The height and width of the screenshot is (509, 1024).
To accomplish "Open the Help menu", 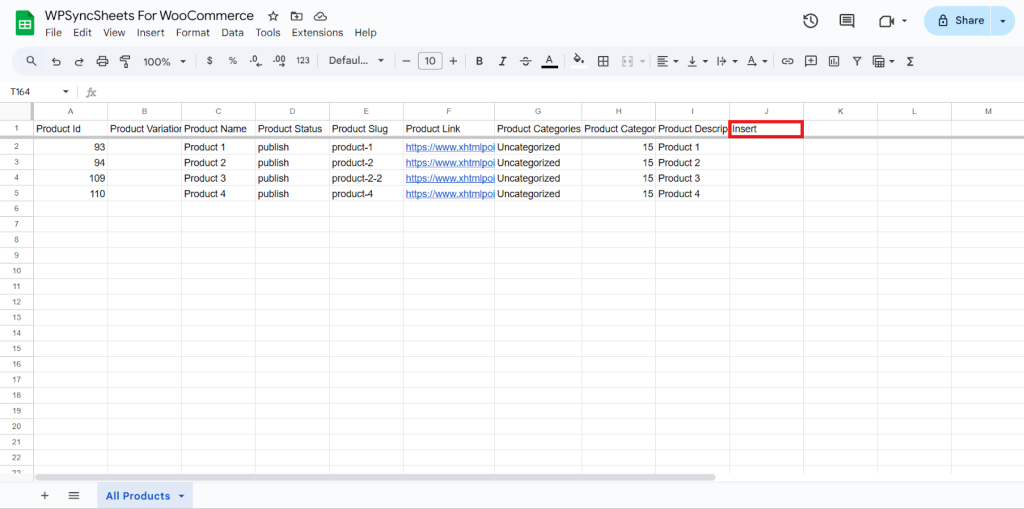I will [366, 33].
